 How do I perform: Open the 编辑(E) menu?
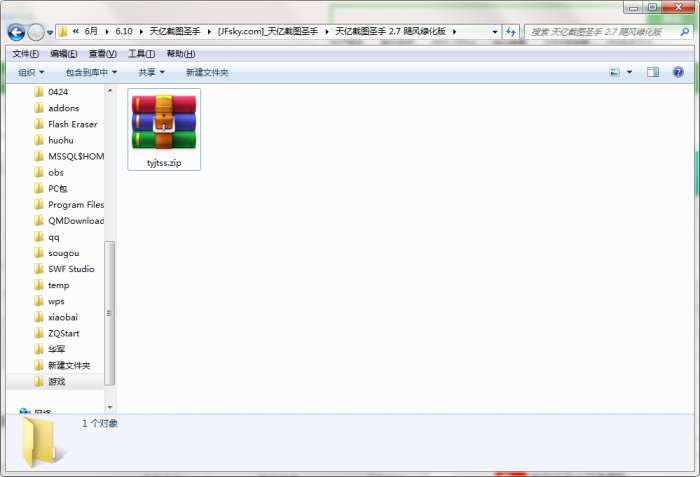coord(64,54)
